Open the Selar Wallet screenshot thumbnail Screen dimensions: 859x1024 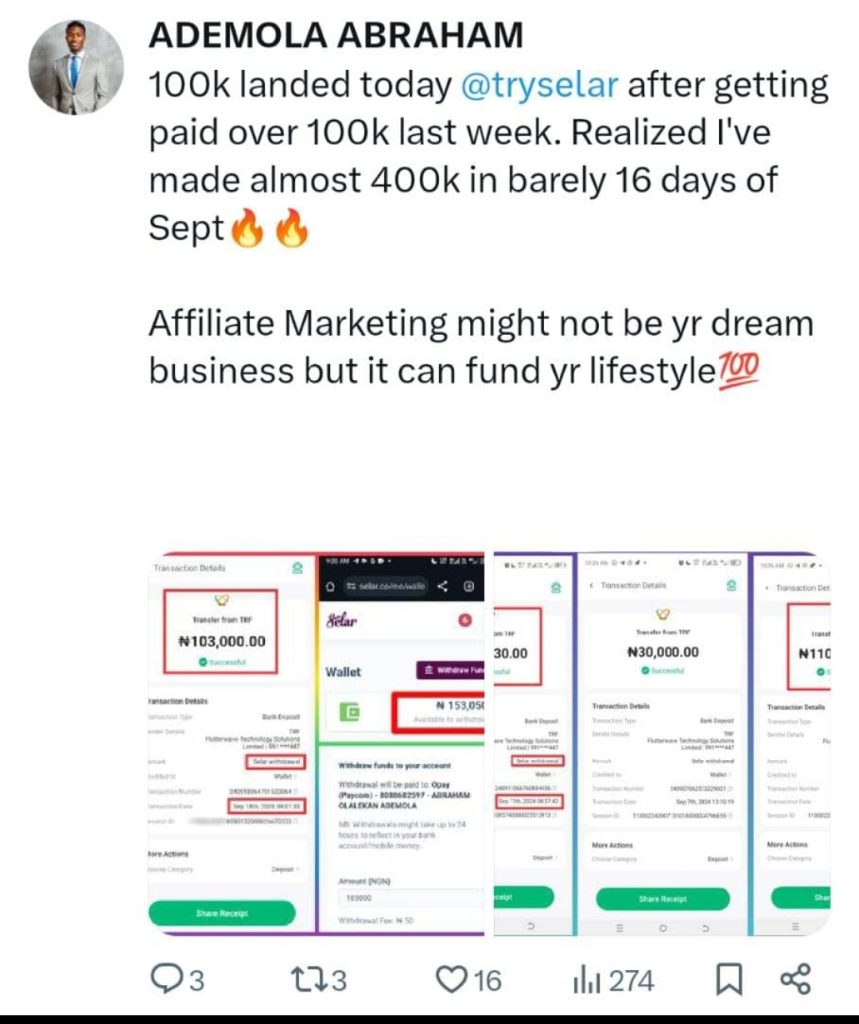[402, 744]
